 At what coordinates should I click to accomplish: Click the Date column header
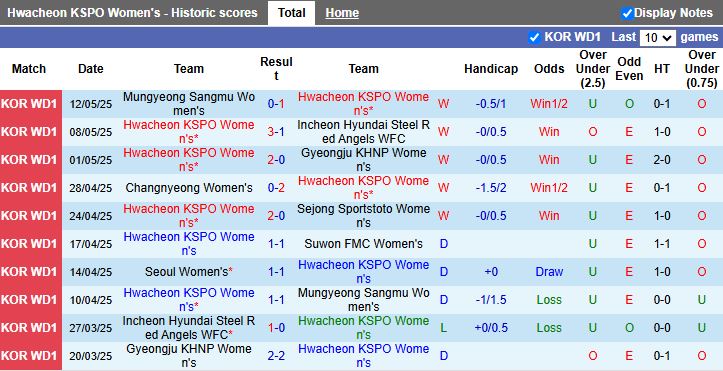coord(91,69)
